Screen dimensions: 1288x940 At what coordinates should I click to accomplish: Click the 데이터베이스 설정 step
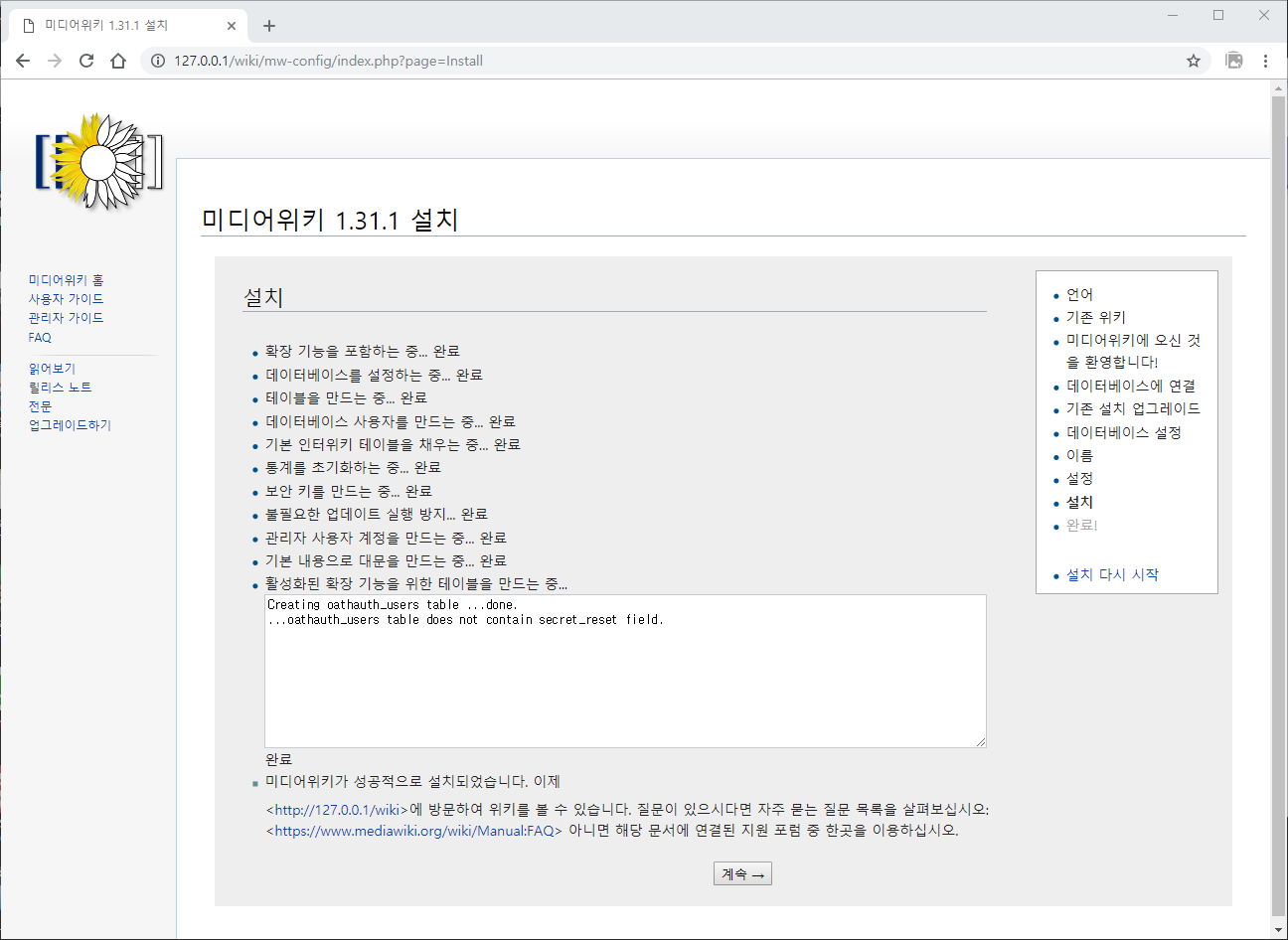[x=1124, y=432]
